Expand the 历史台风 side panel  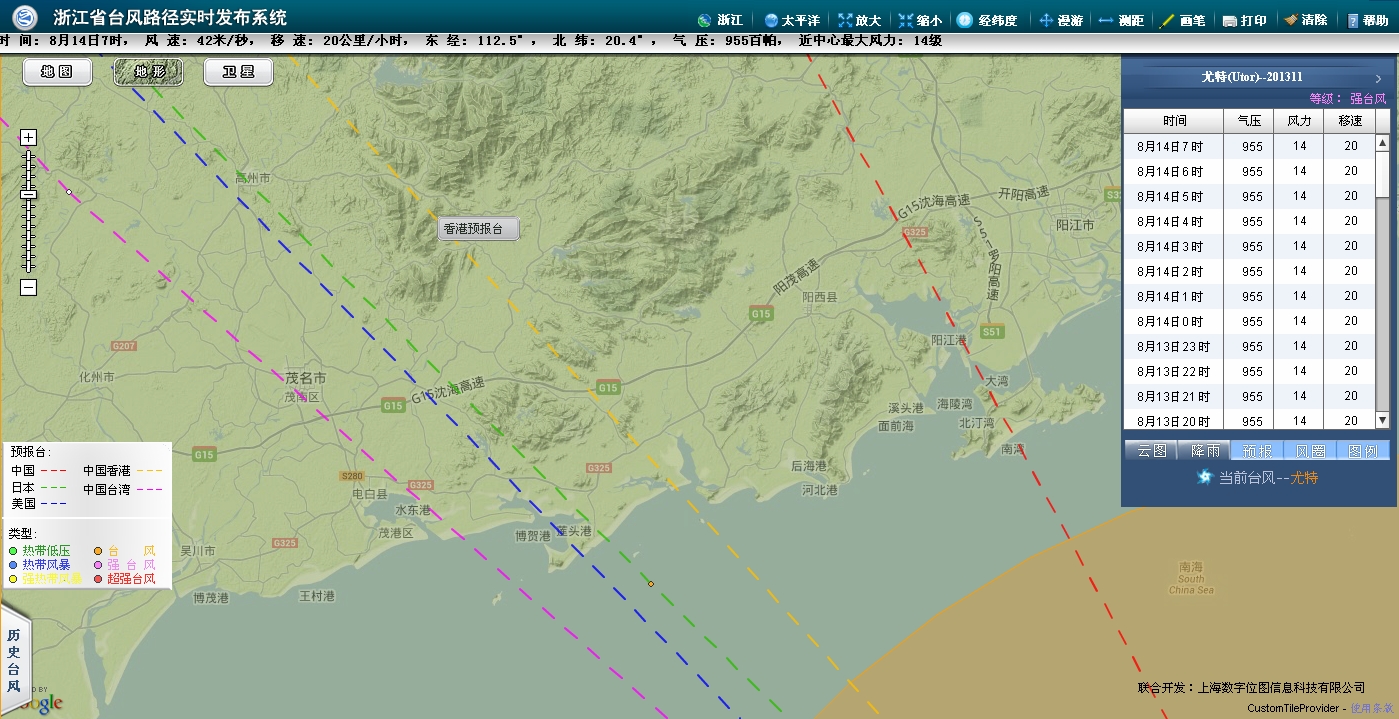tap(14, 661)
